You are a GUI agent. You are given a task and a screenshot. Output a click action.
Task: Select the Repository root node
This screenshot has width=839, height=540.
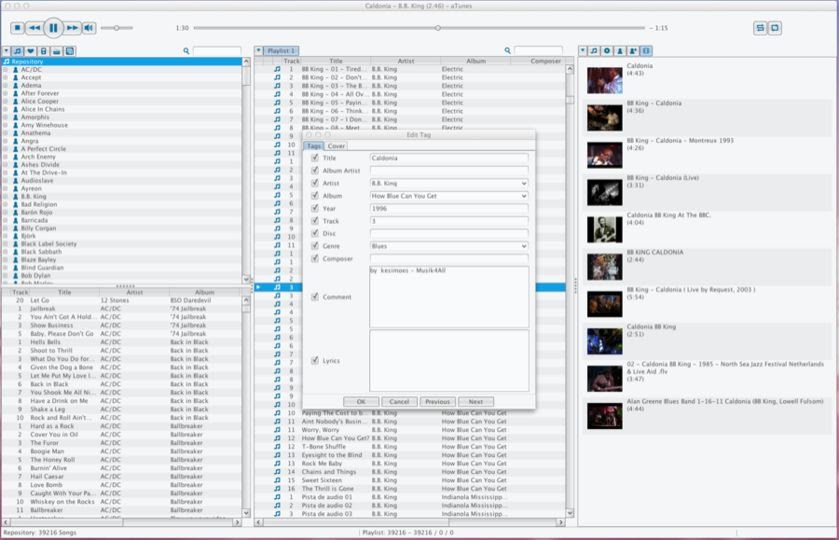click(x=122, y=62)
